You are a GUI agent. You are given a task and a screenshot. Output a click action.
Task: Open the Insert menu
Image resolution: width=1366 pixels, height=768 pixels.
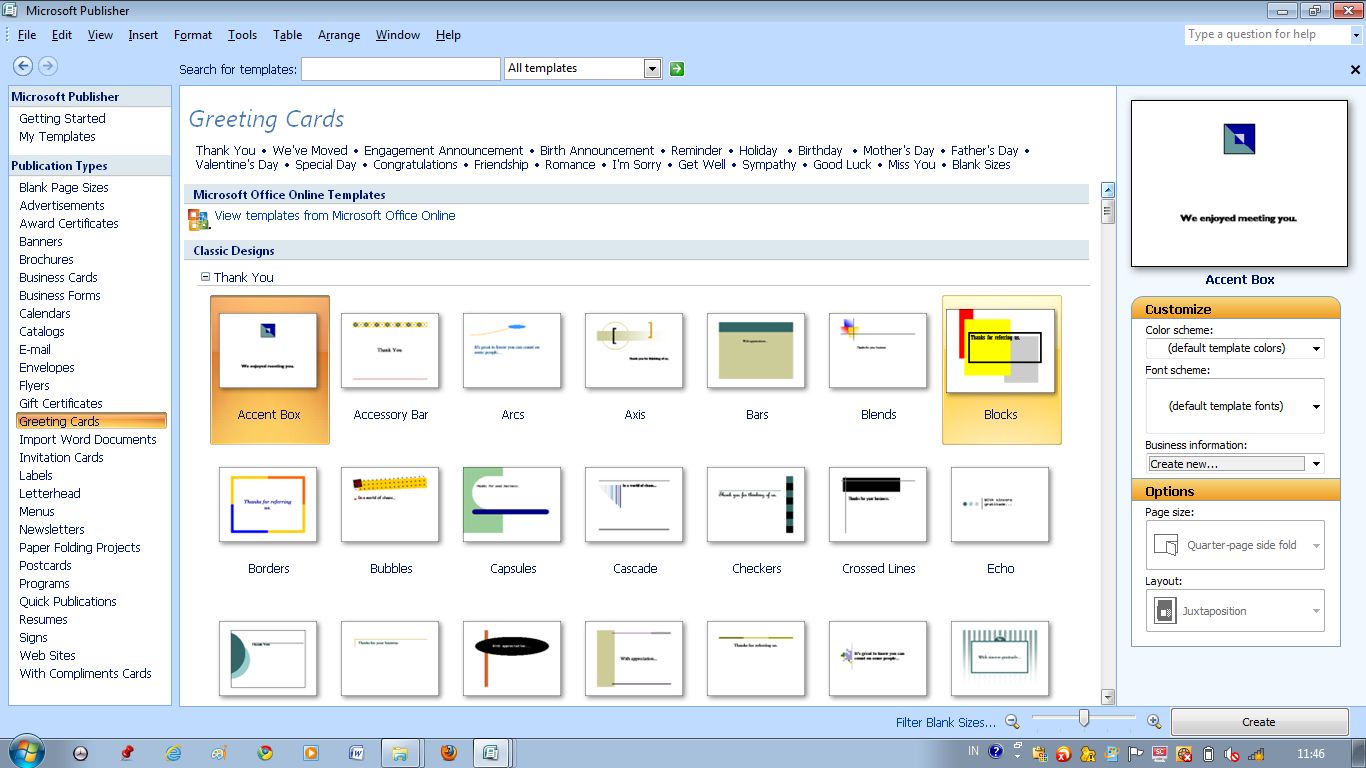coord(143,35)
